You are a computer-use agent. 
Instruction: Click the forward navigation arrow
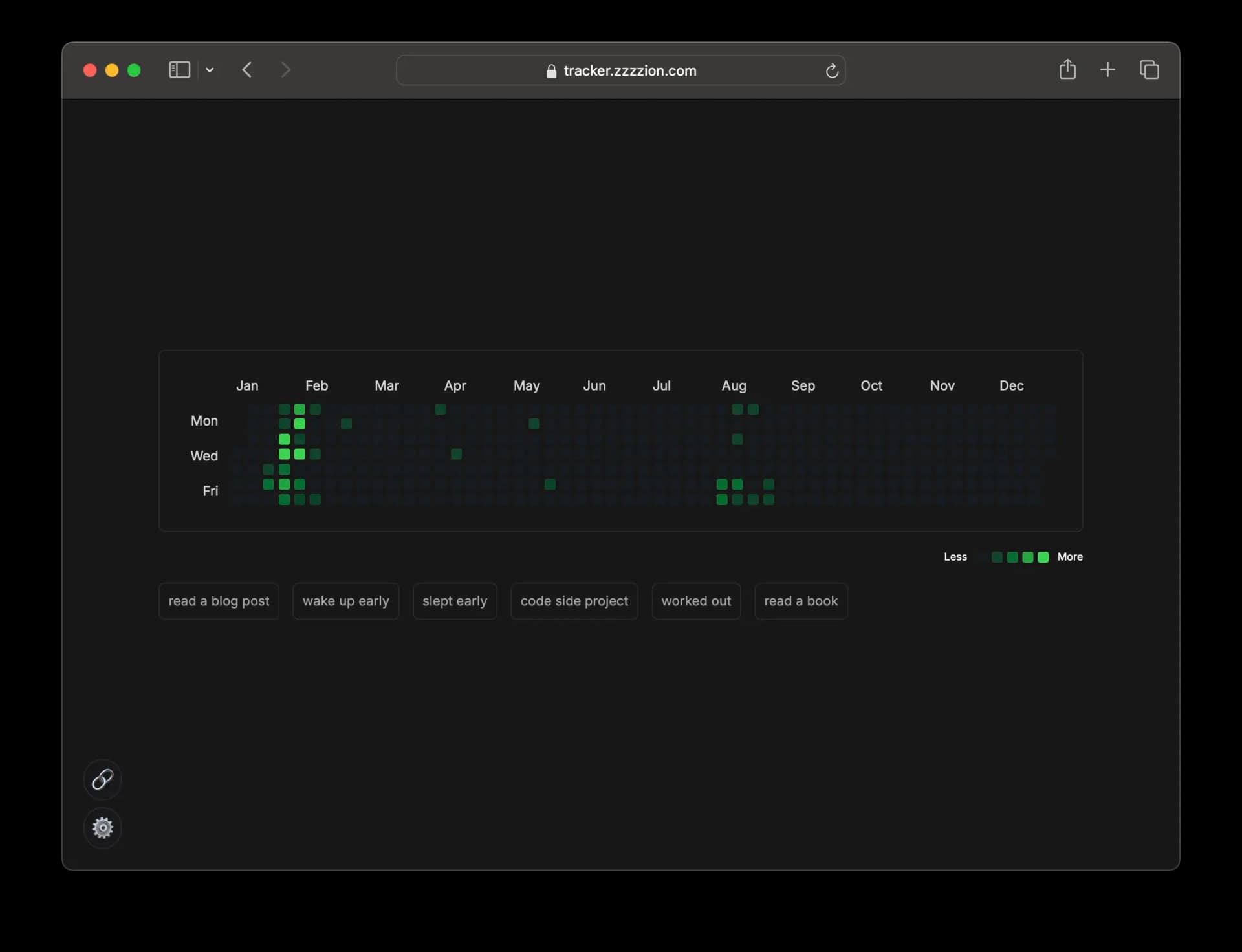click(286, 70)
